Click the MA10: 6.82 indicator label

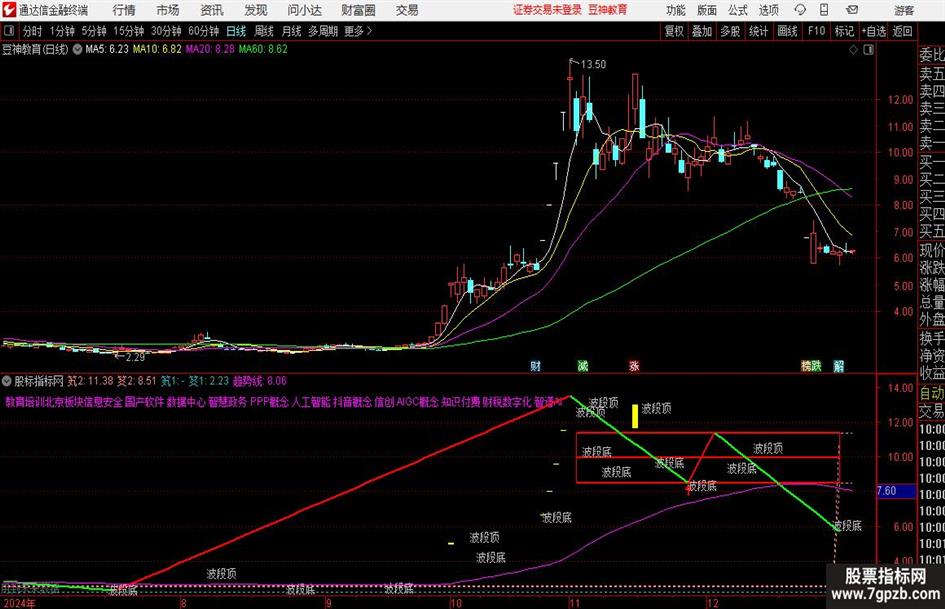point(157,49)
